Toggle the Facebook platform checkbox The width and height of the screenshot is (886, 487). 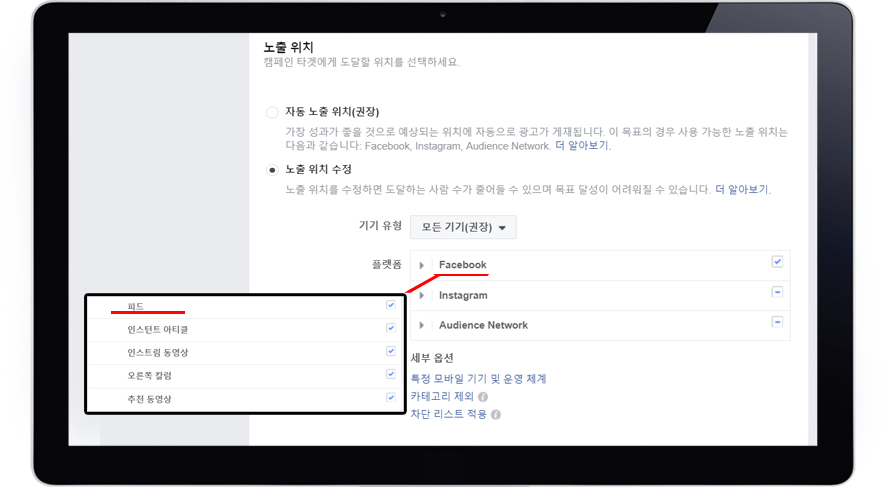[778, 262]
